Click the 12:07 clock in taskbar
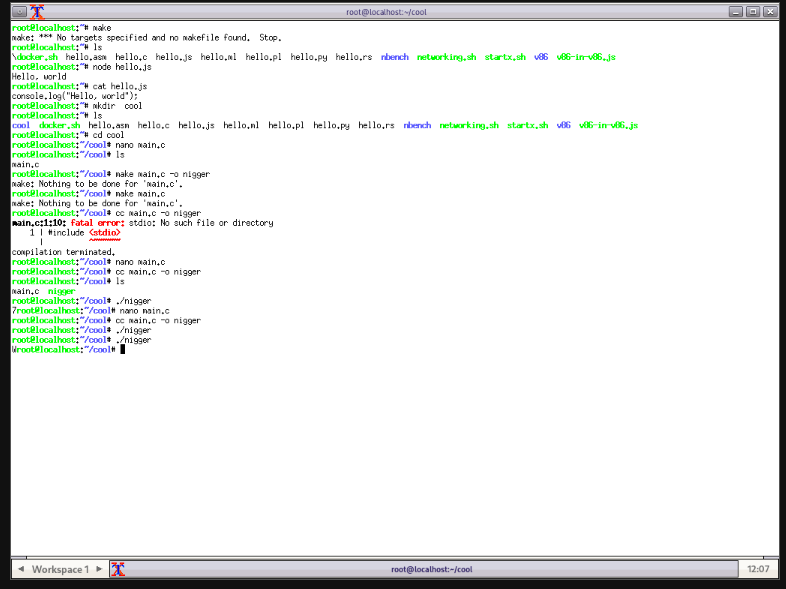The image size is (786, 589). click(757, 569)
